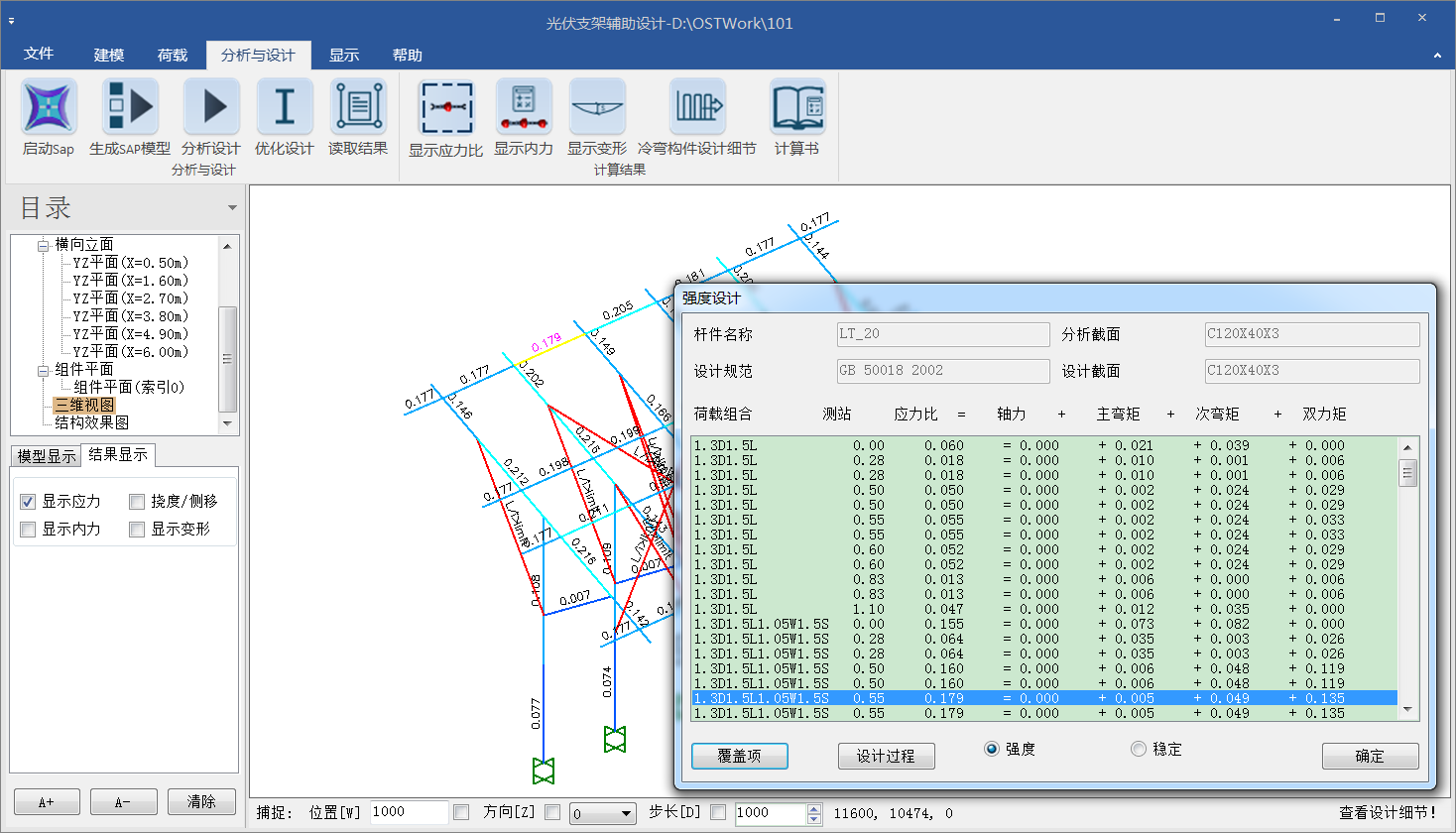
Task: Open the 计算书 report icon
Action: pos(797,108)
